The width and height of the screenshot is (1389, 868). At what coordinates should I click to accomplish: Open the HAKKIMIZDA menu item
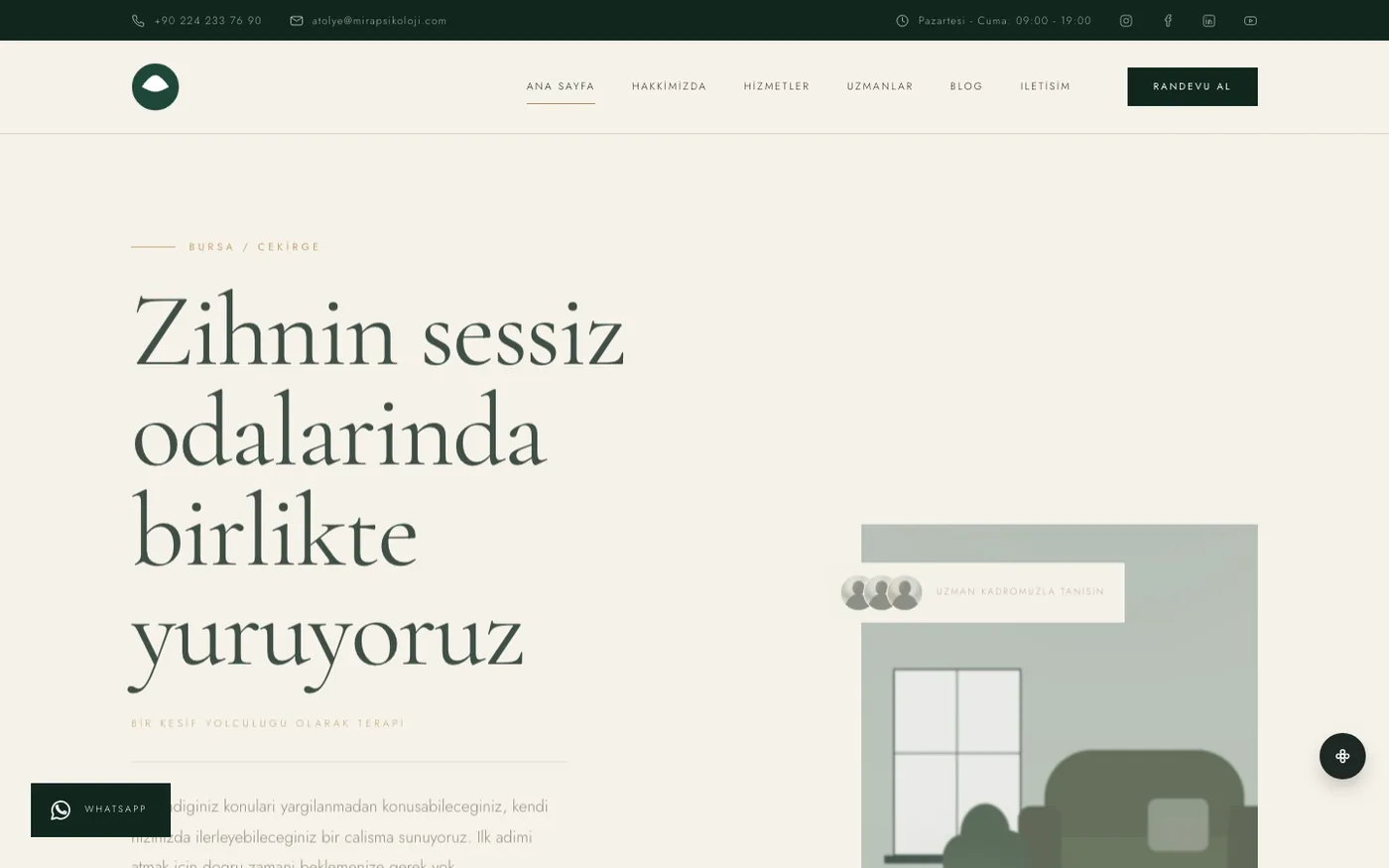tap(670, 86)
